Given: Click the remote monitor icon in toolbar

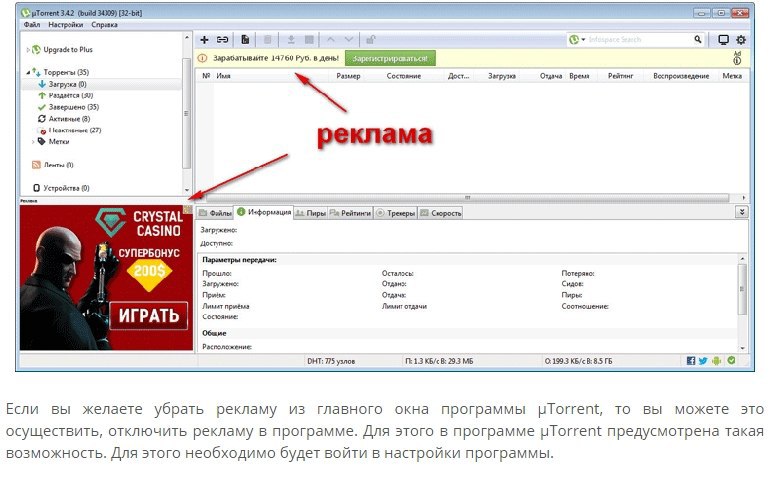Looking at the screenshot, I should tap(723, 40).
